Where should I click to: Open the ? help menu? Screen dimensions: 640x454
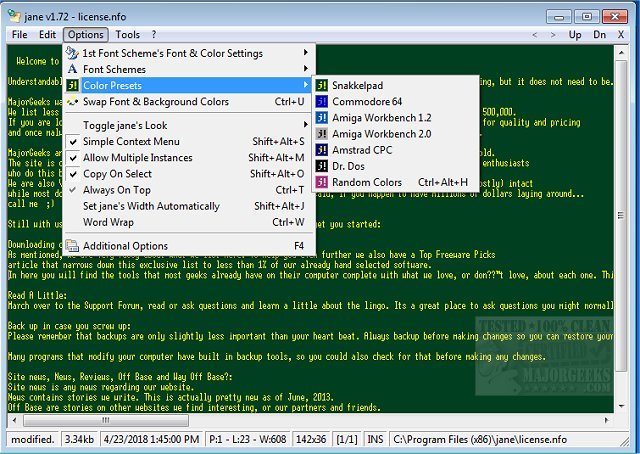coord(153,35)
